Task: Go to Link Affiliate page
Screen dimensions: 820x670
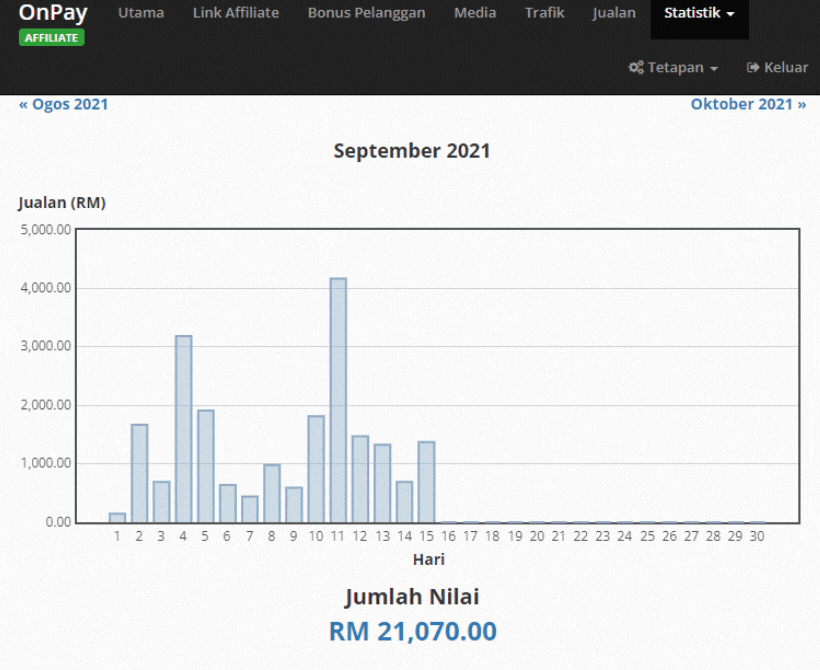Action: click(x=236, y=13)
